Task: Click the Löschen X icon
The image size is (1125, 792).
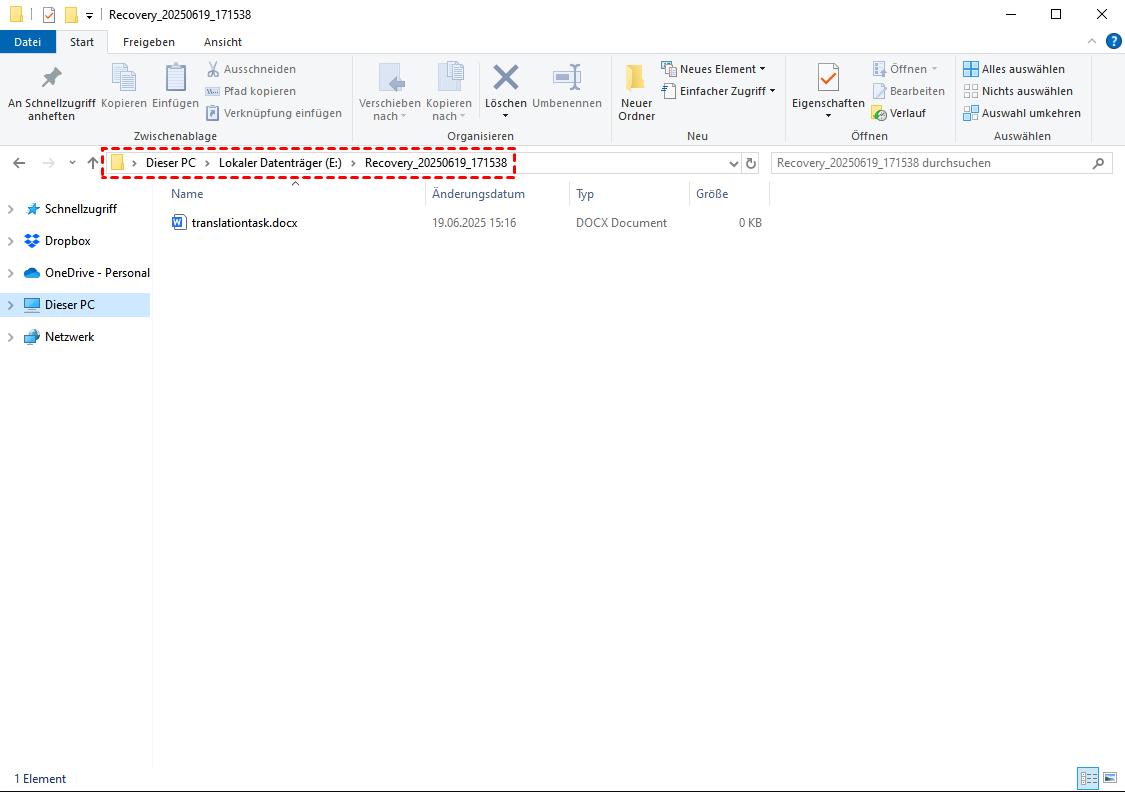Action: [x=506, y=77]
